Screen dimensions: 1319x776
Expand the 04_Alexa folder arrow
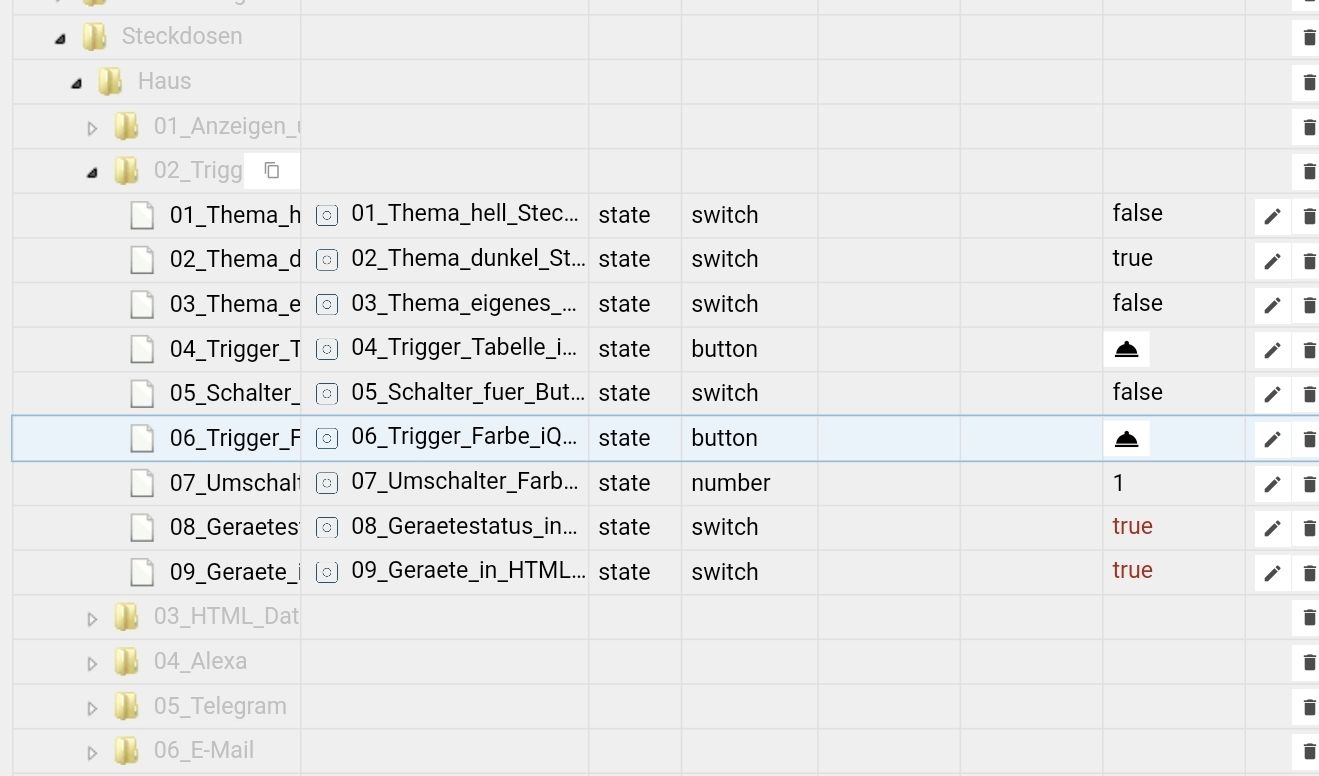click(92, 663)
